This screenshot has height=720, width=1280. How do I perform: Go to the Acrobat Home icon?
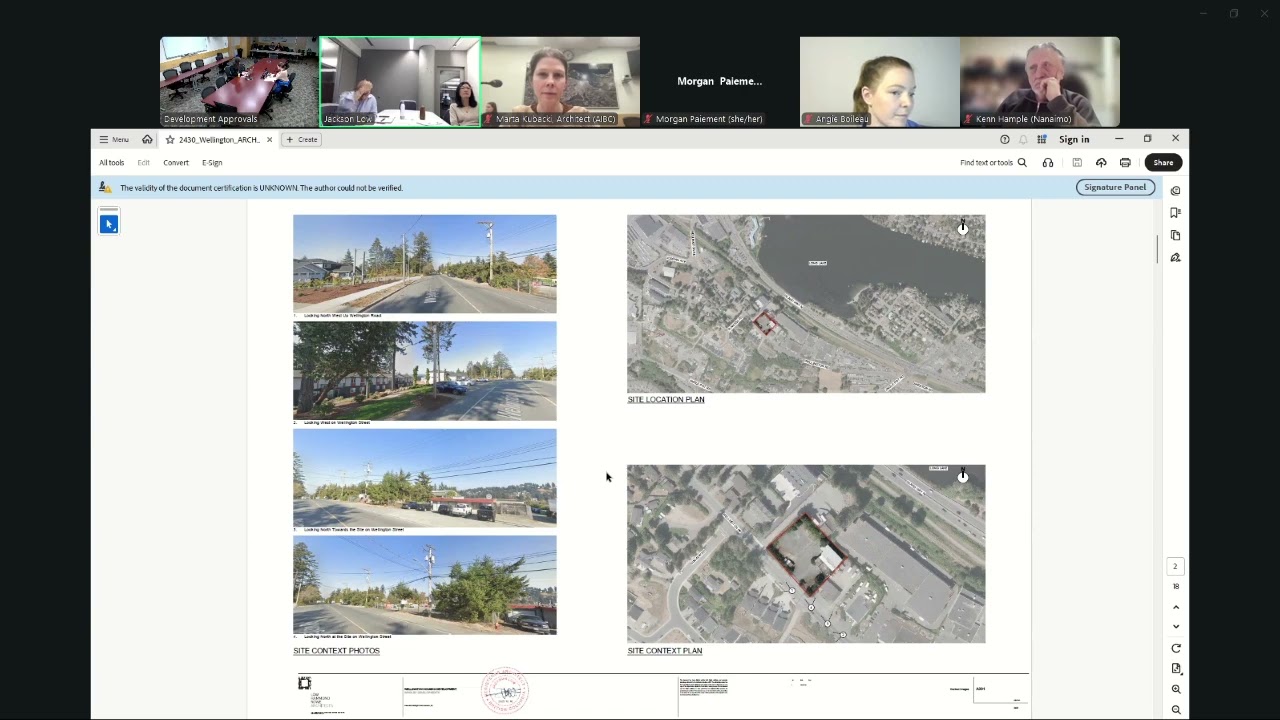(x=147, y=139)
